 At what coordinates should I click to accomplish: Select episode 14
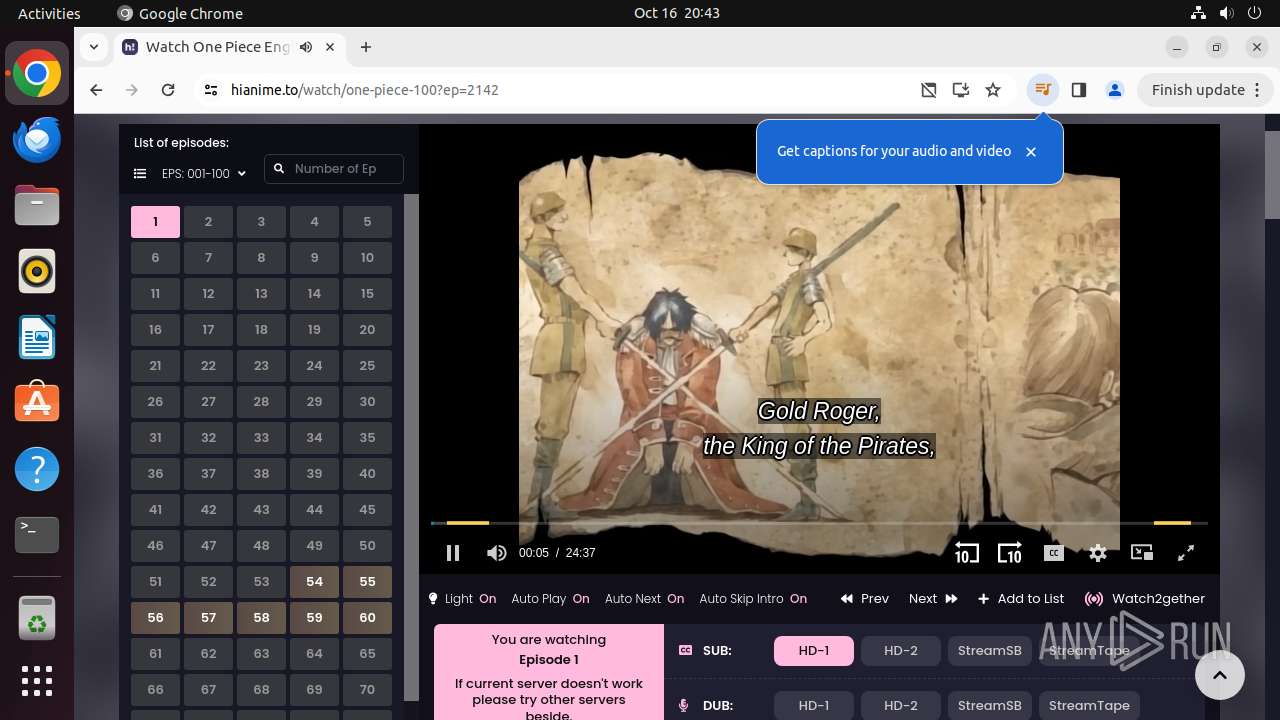pyautogui.click(x=314, y=294)
